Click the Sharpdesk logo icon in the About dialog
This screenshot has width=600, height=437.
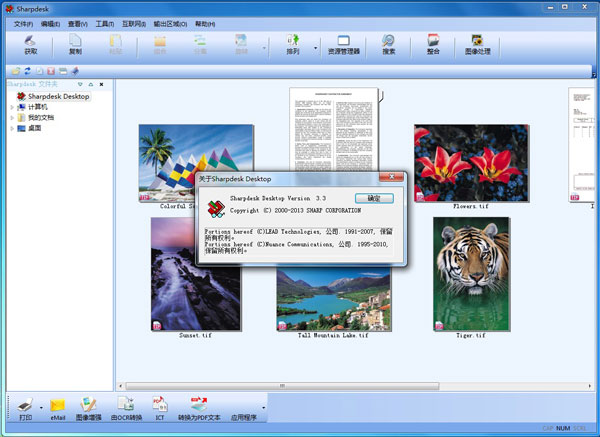pos(216,209)
